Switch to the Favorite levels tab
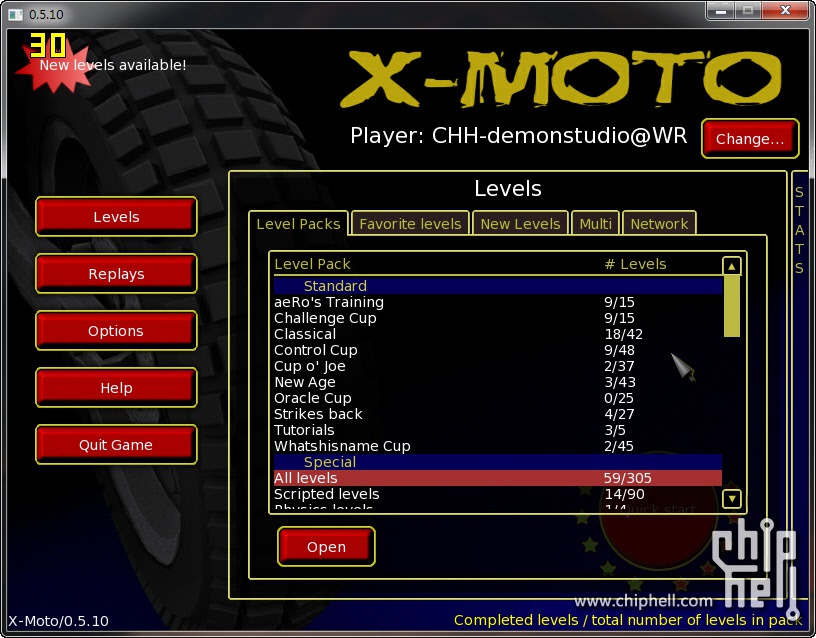Image resolution: width=816 pixels, height=638 pixels. [x=410, y=224]
